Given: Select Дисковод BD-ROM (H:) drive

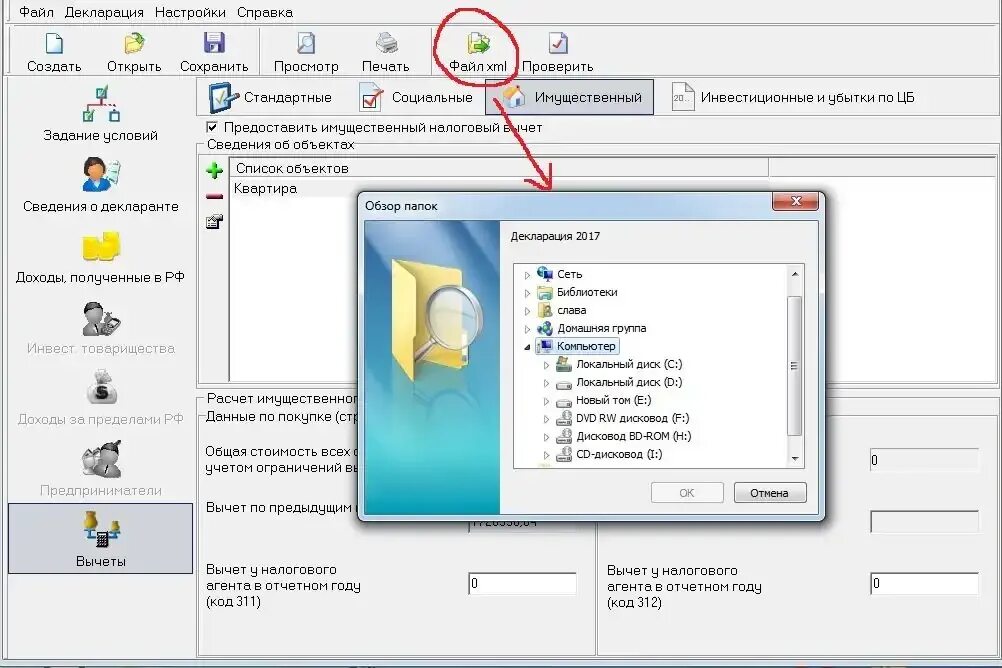Looking at the screenshot, I should (x=634, y=436).
